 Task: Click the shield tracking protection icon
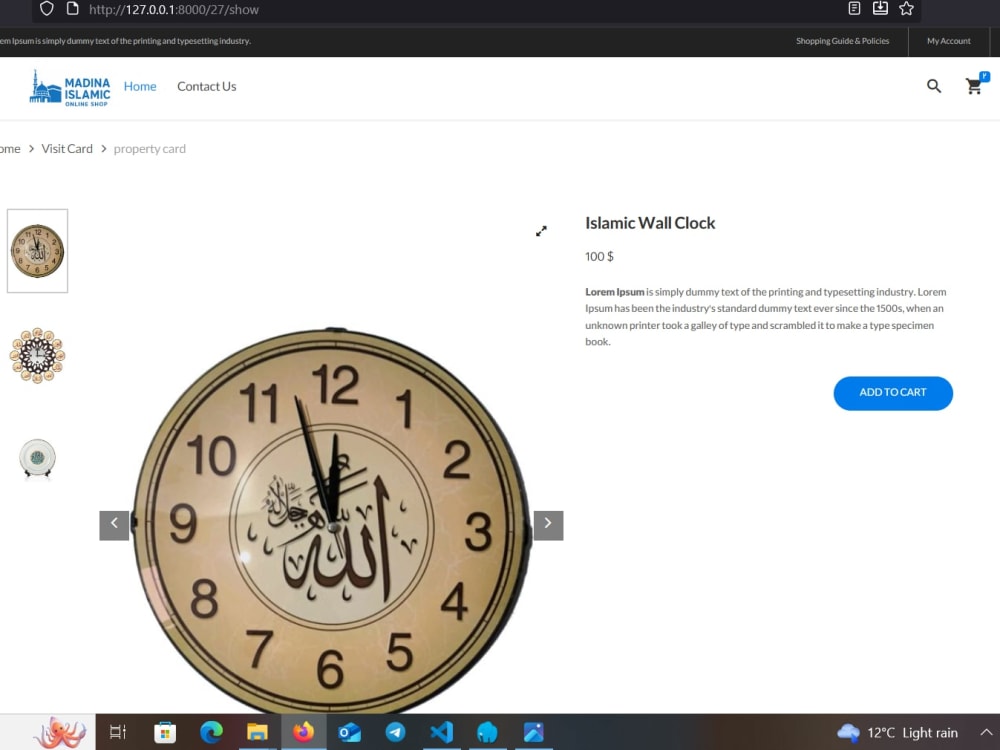(x=47, y=9)
